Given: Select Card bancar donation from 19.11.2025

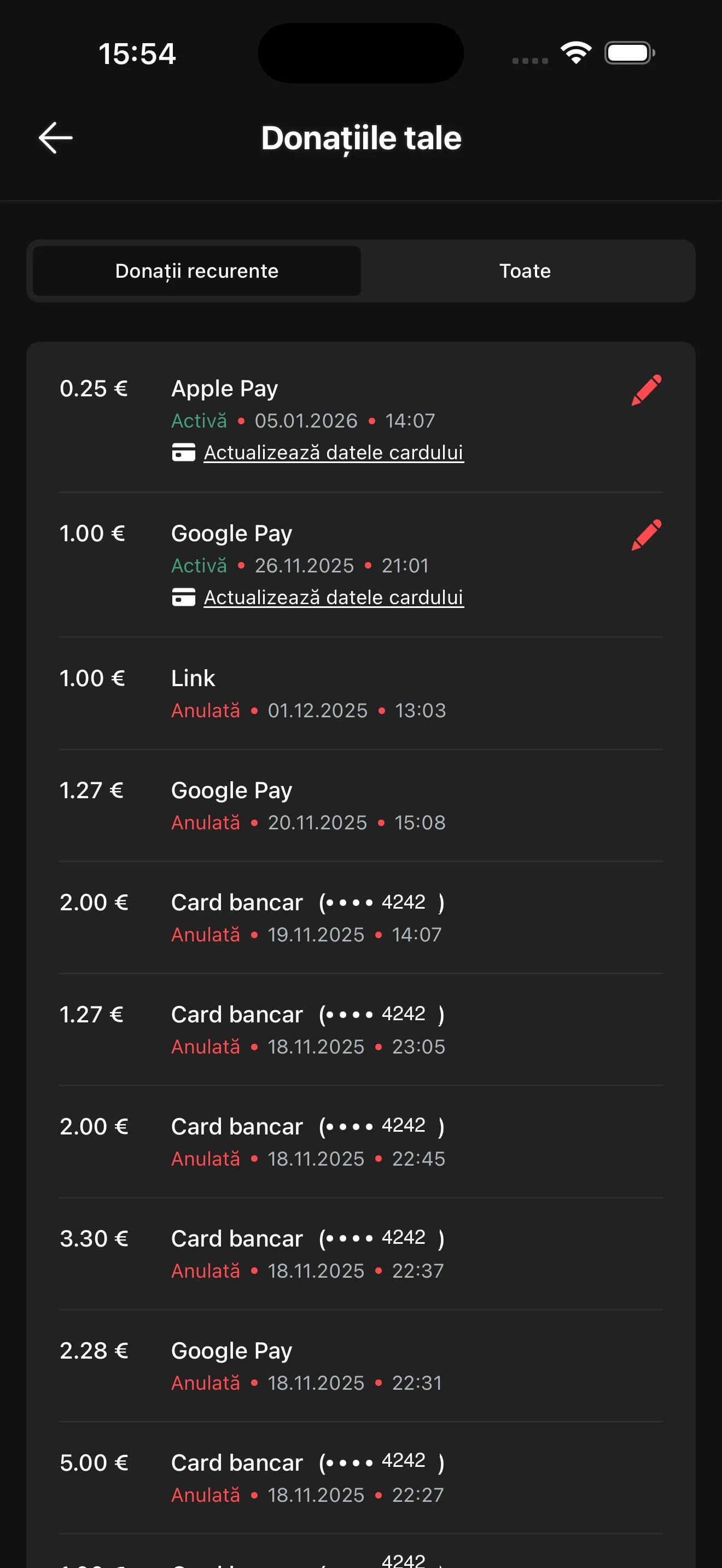Looking at the screenshot, I should (x=361, y=917).
